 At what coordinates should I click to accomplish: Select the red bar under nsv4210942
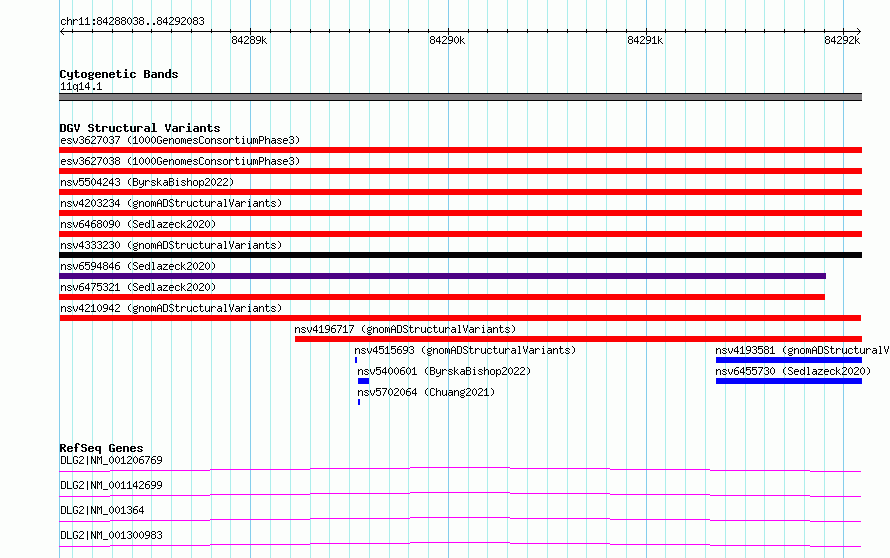460,318
